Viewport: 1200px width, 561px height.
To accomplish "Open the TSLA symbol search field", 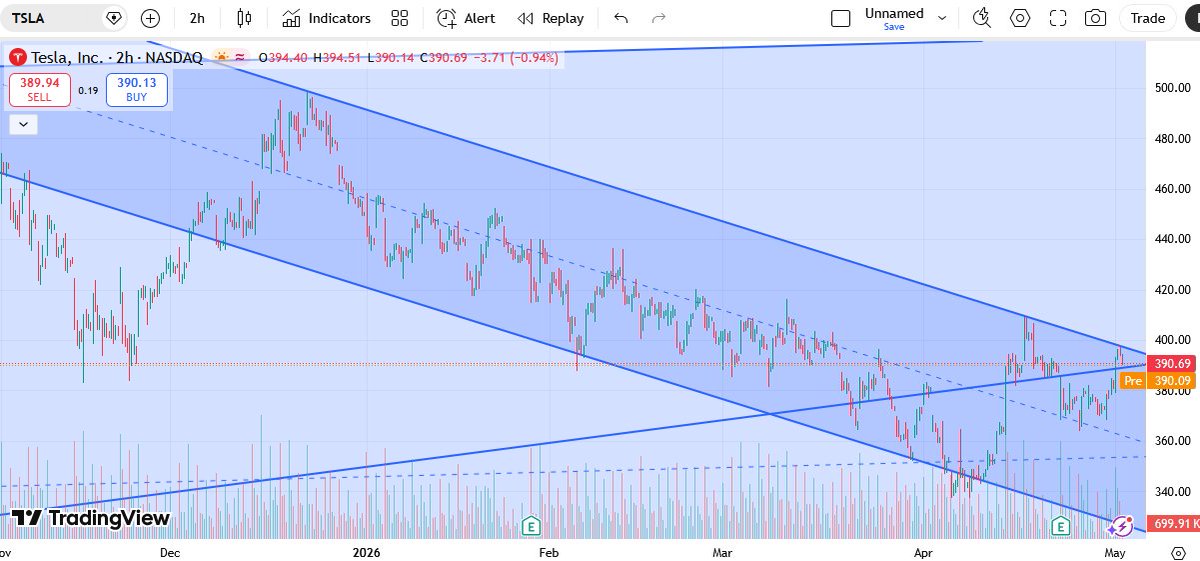I will (x=50, y=18).
